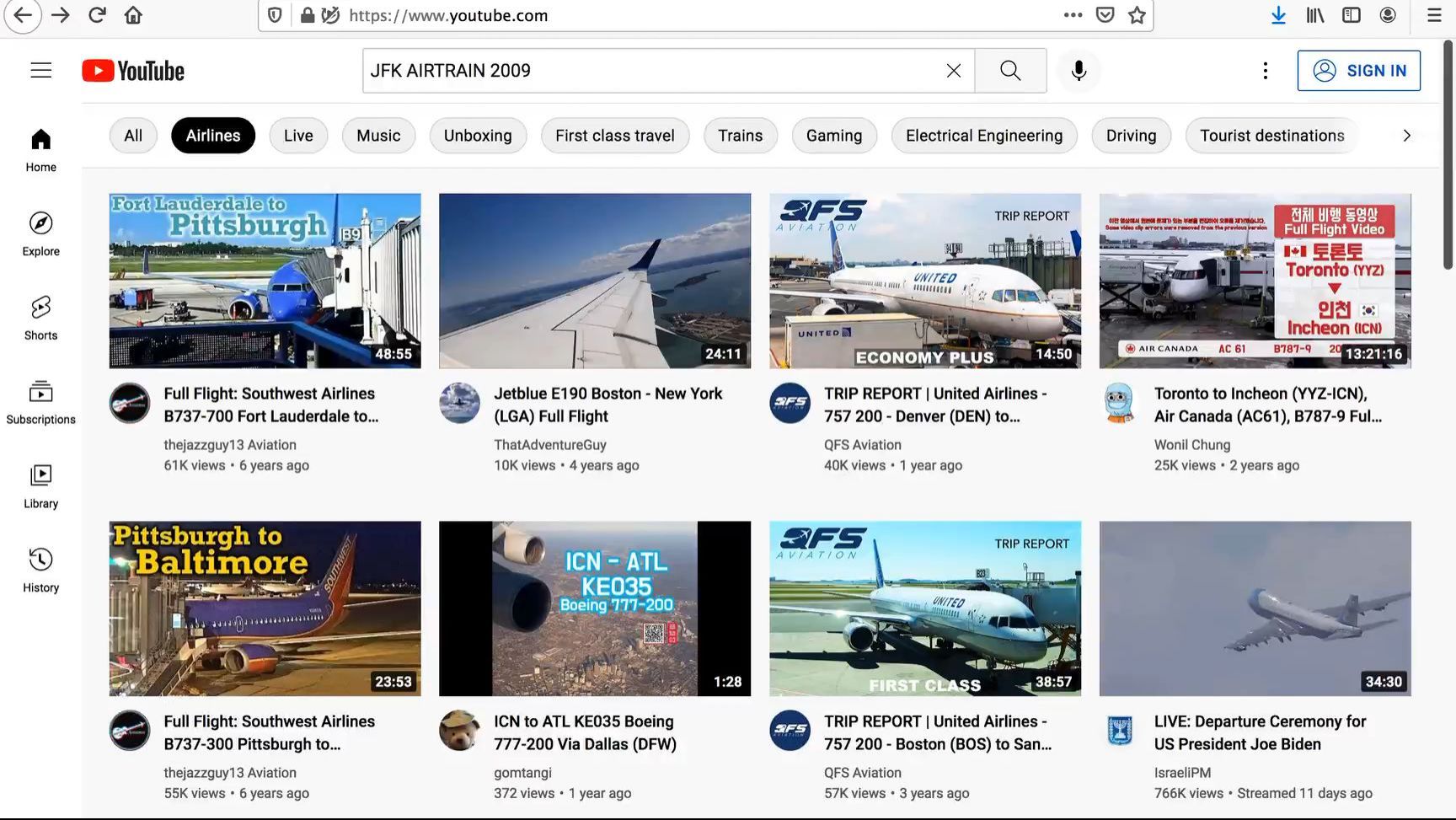Screen dimensions: 1456x820
Task: Toggle the Live filter chip
Action: [298, 136]
